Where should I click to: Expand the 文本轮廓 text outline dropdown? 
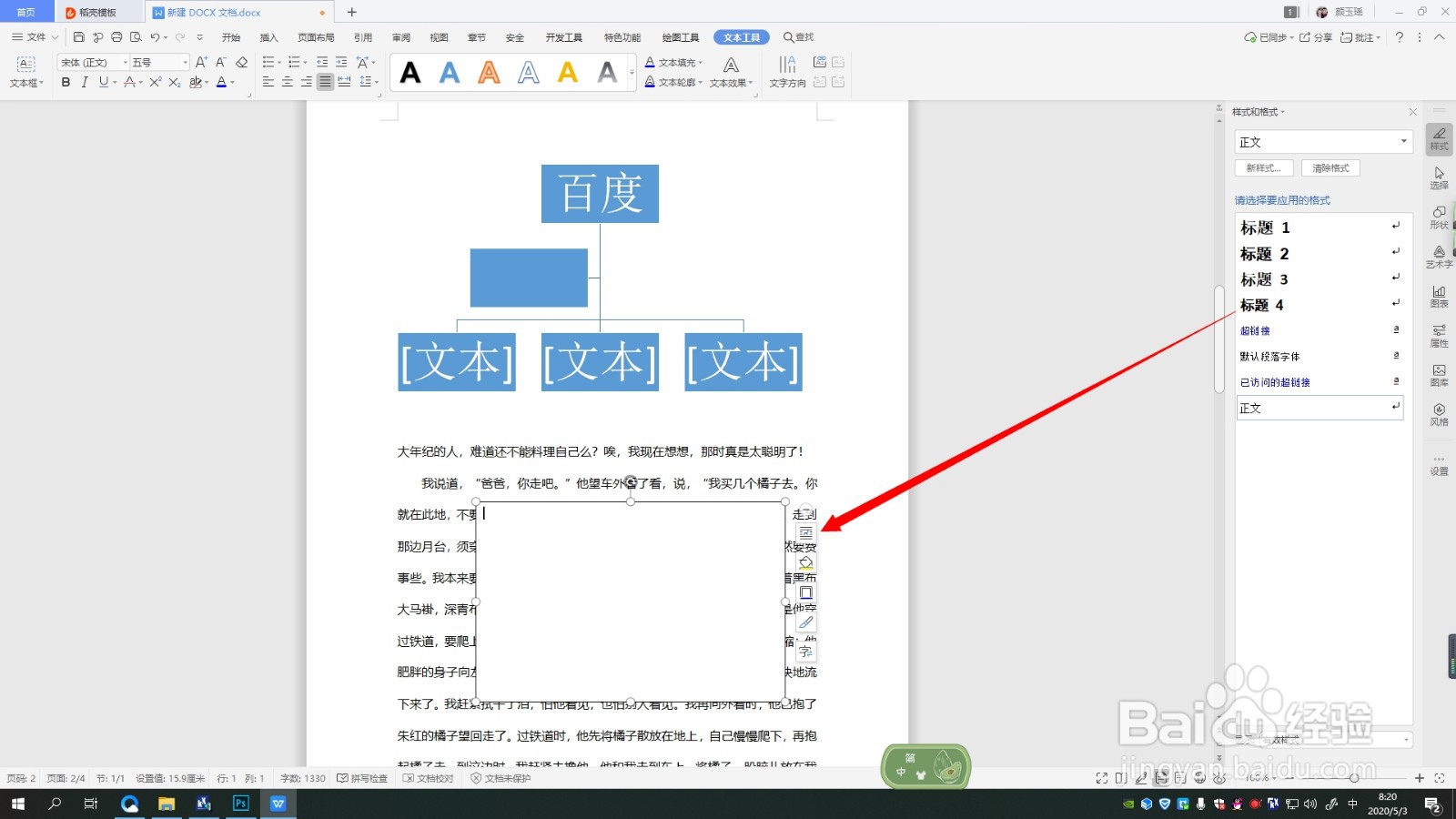coord(700,83)
